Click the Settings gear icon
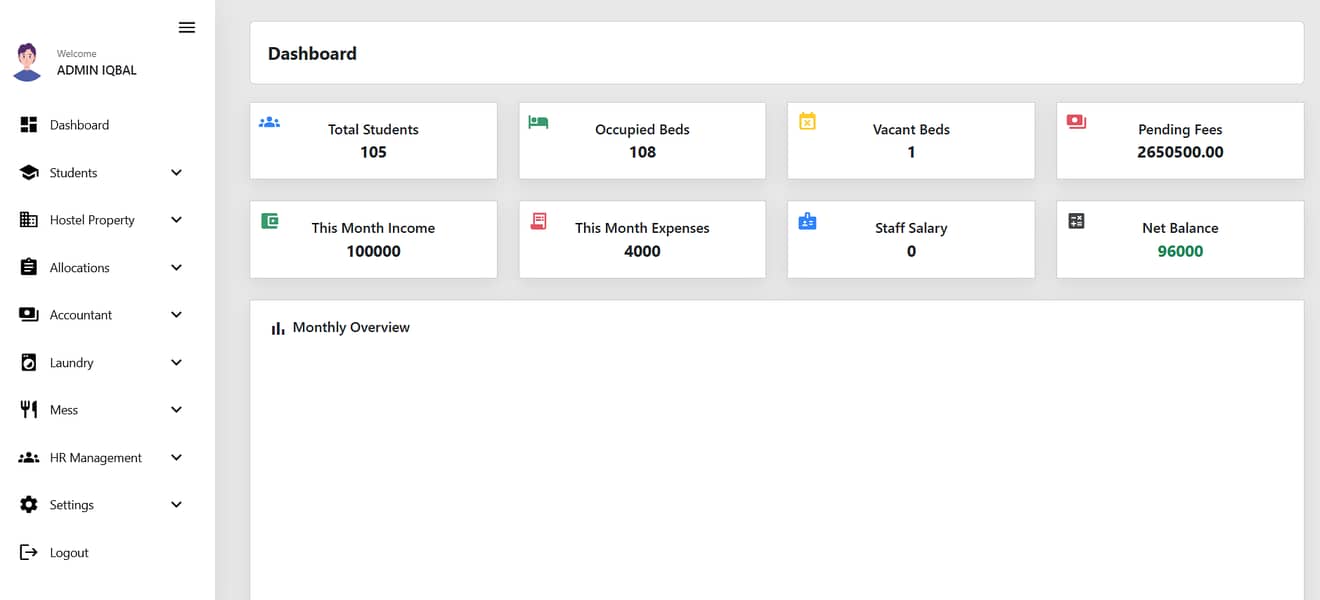1320x600 pixels. coord(29,505)
